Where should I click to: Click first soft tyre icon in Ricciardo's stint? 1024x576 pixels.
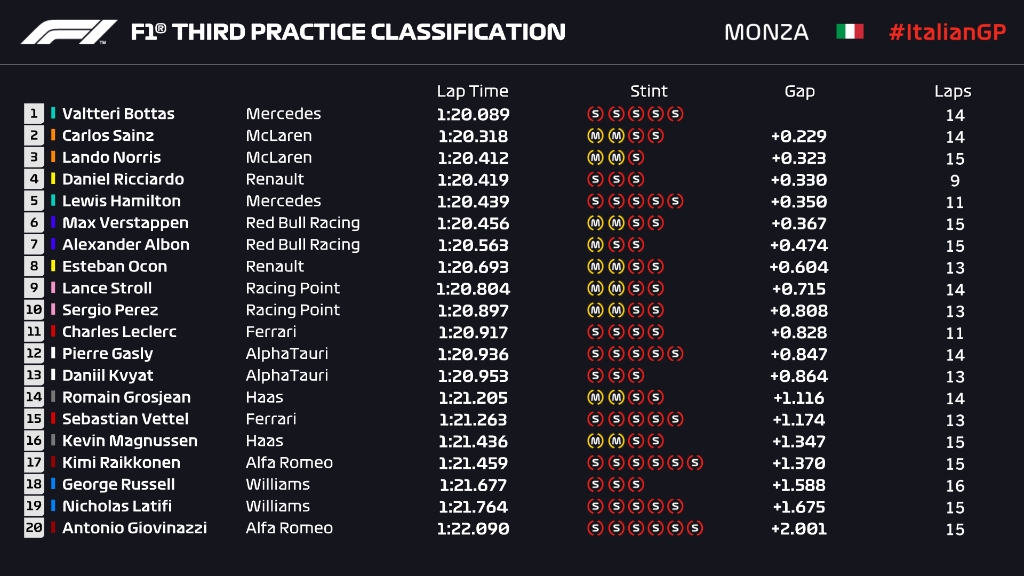point(595,180)
